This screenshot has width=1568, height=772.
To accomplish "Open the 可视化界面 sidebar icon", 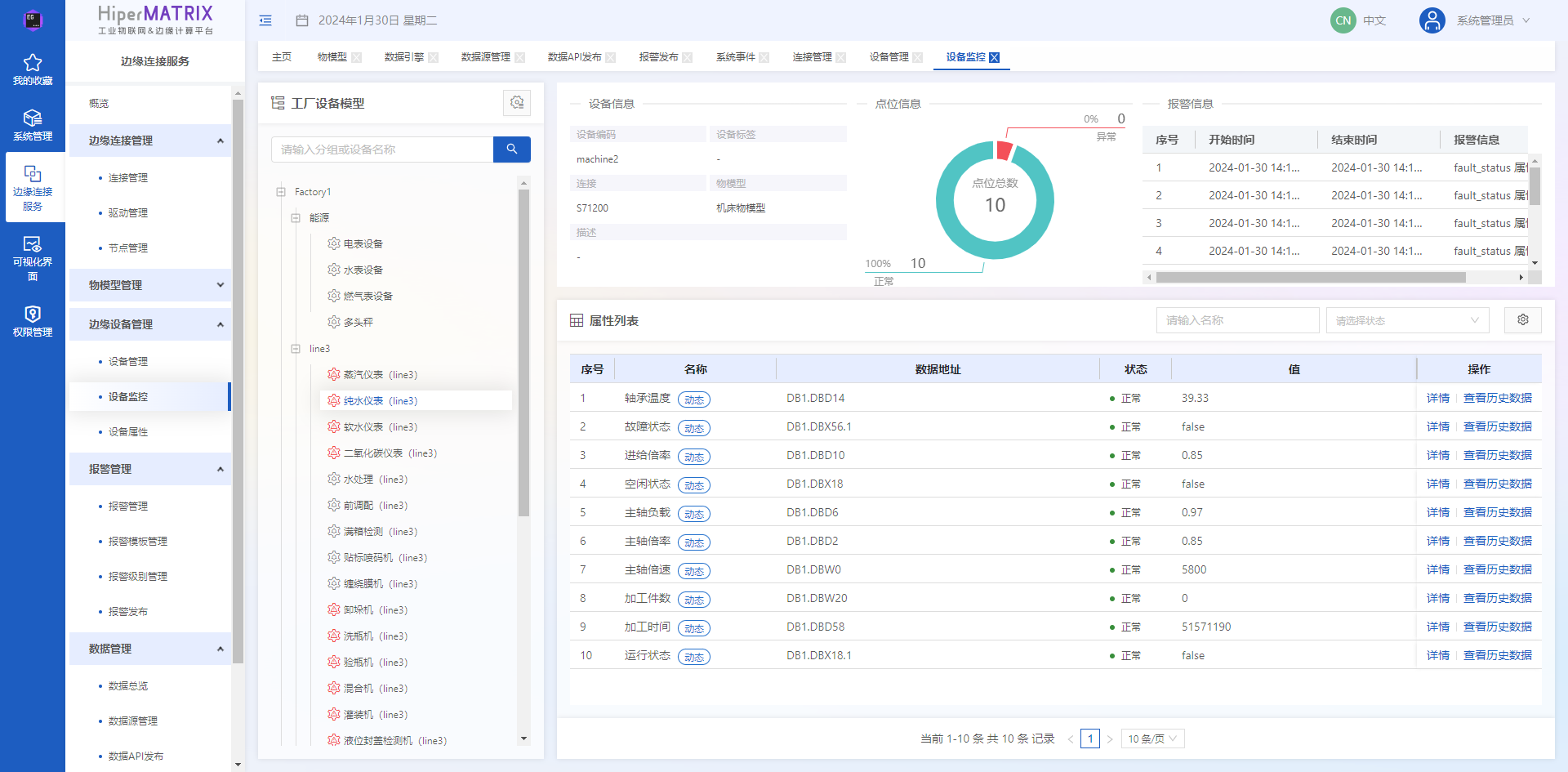I will coord(33,244).
